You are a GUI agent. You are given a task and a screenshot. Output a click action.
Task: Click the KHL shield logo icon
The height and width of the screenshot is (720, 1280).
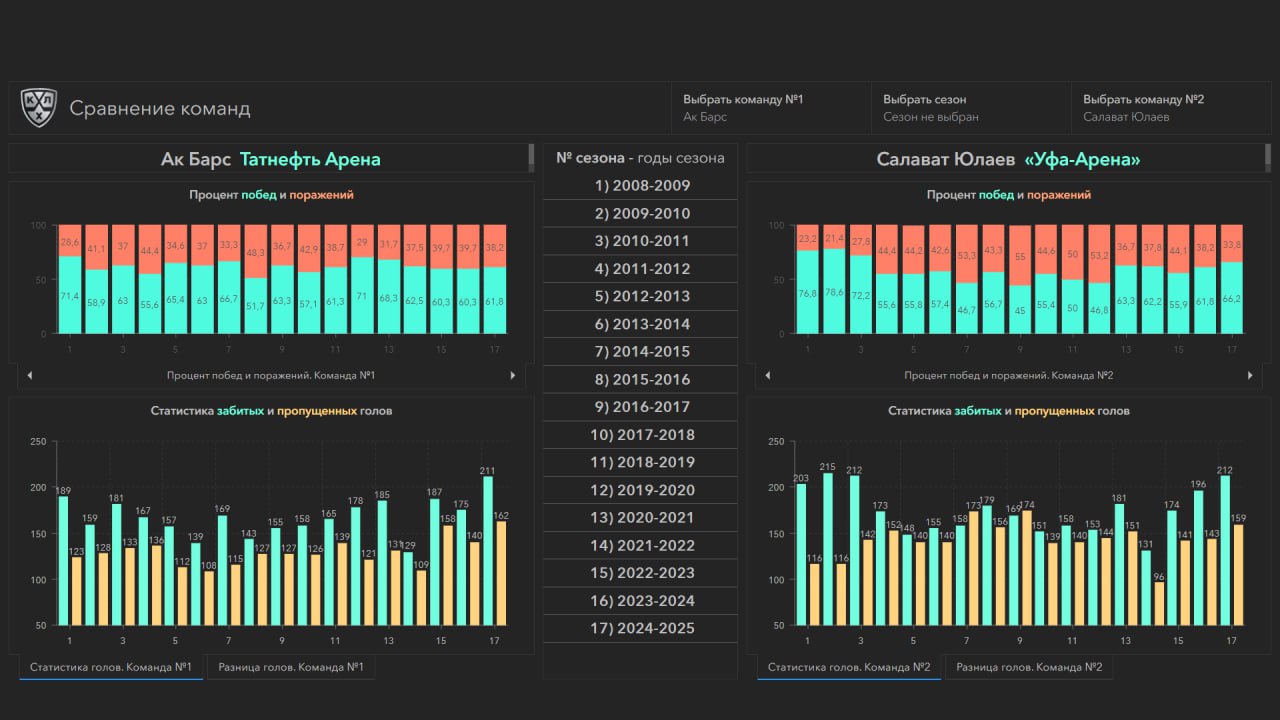click(39, 108)
